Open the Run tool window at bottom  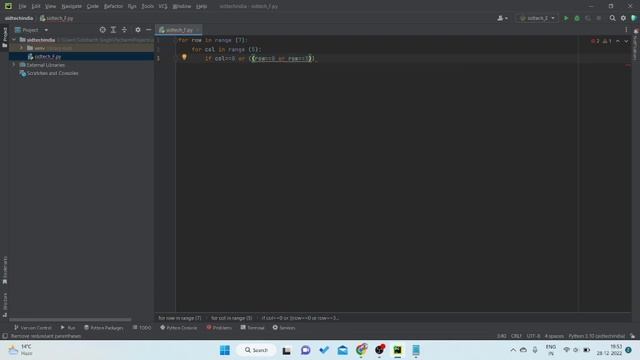coord(68,327)
